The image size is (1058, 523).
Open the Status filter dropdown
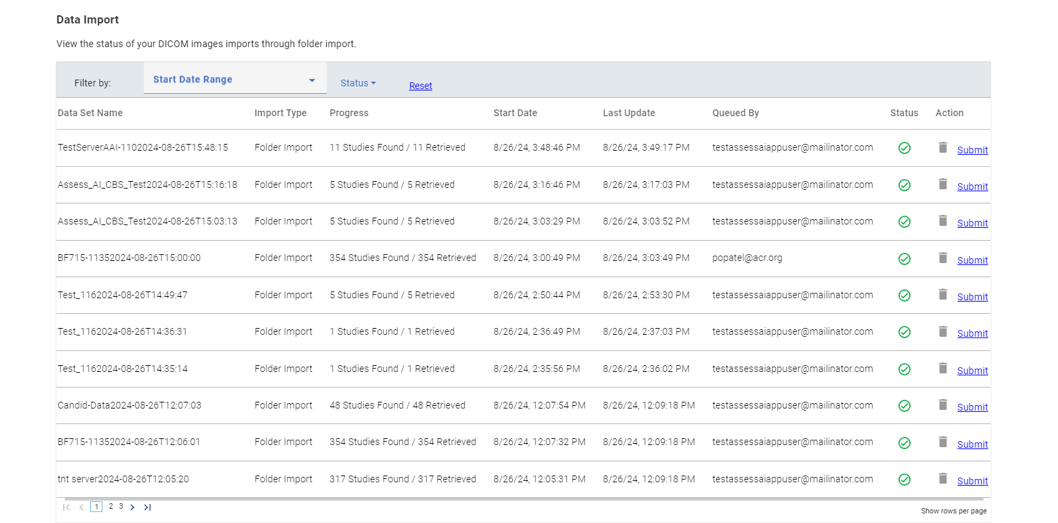pos(358,83)
